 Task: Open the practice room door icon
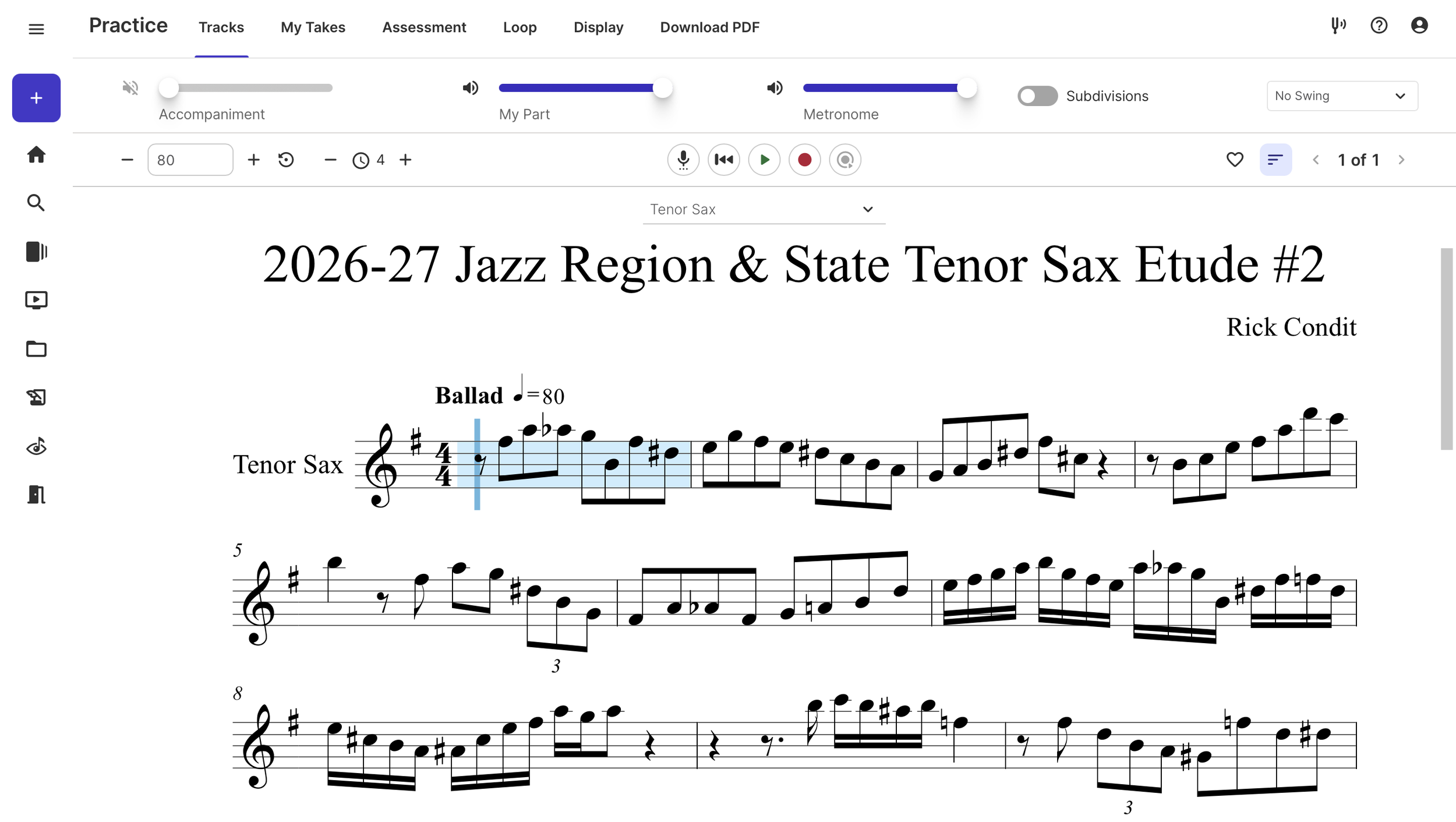pos(36,495)
